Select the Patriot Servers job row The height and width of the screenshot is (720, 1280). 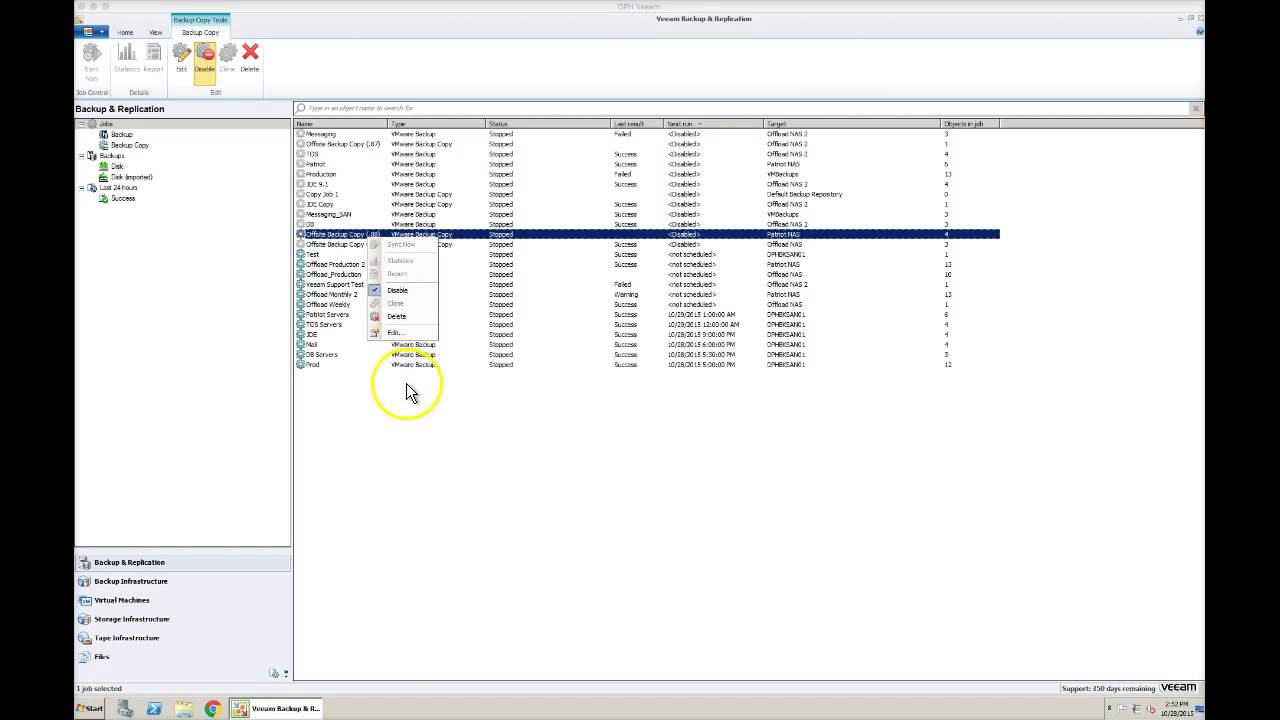tap(647, 314)
